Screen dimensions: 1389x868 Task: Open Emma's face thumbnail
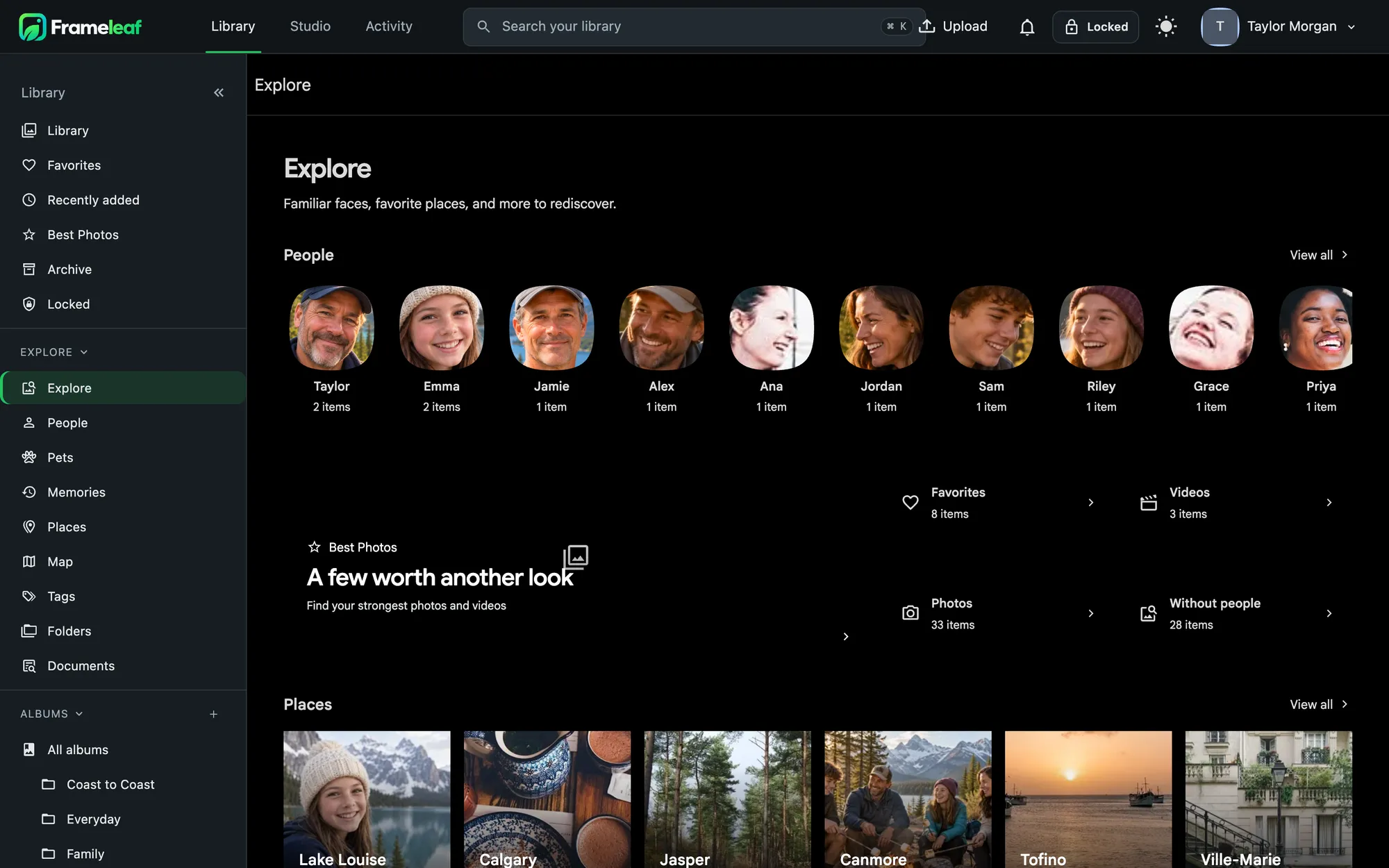click(x=442, y=328)
